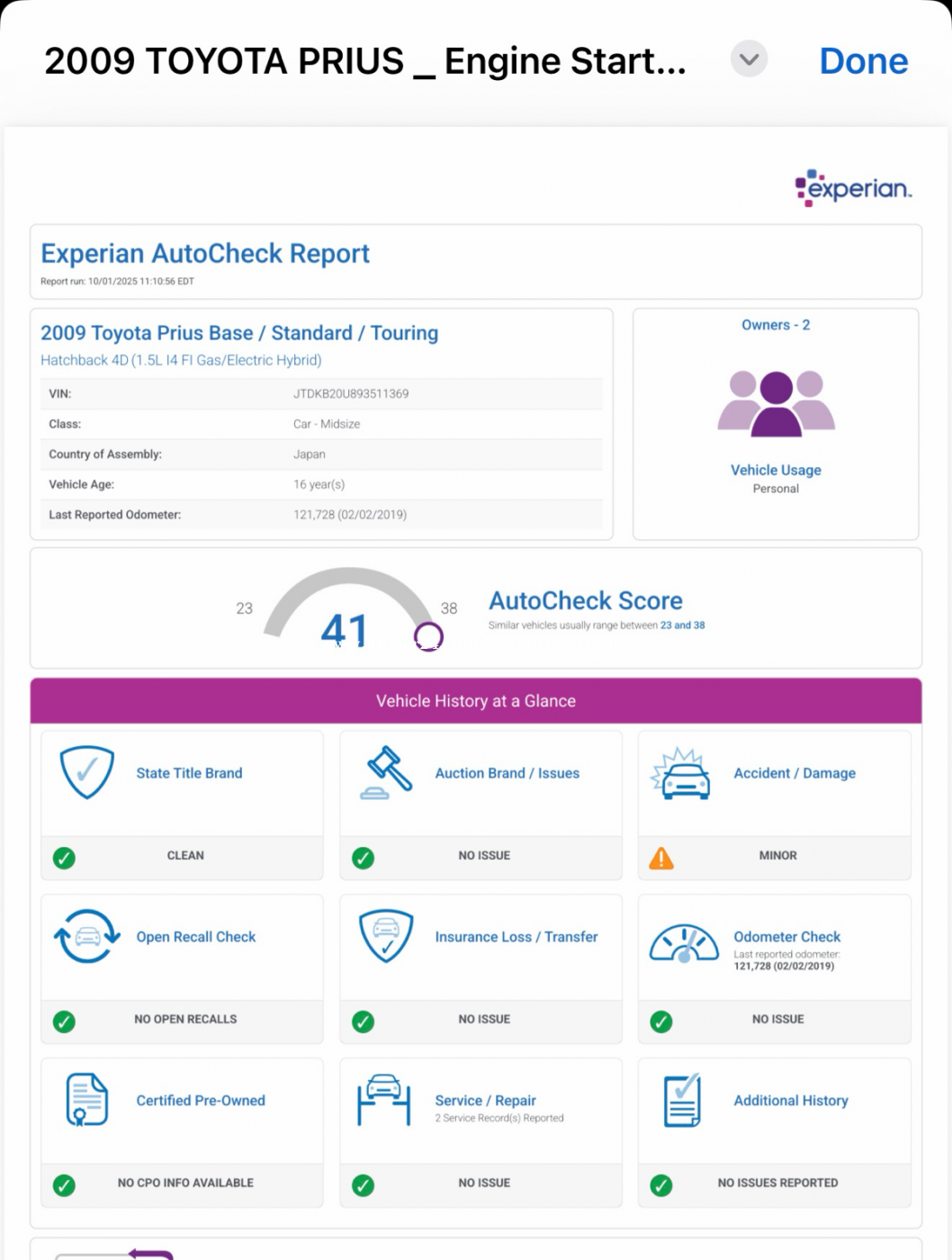Click the orange MINOR warning triangle
The image size is (952, 1260).
point(661,859)
